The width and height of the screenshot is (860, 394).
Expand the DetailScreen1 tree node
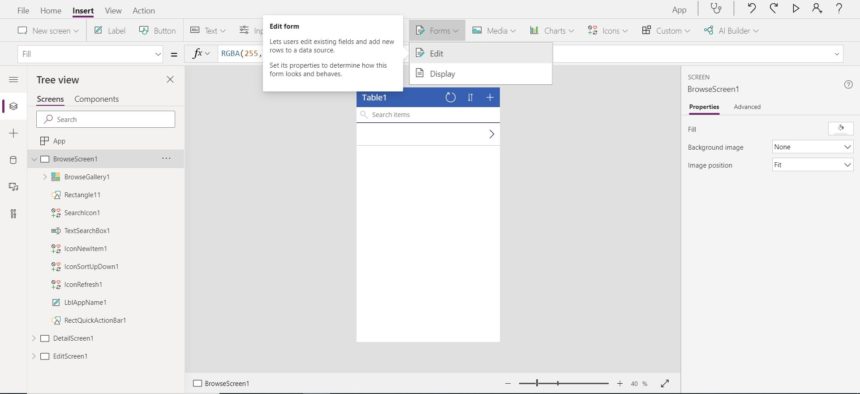pyautogui.click(x=34, y=338)
